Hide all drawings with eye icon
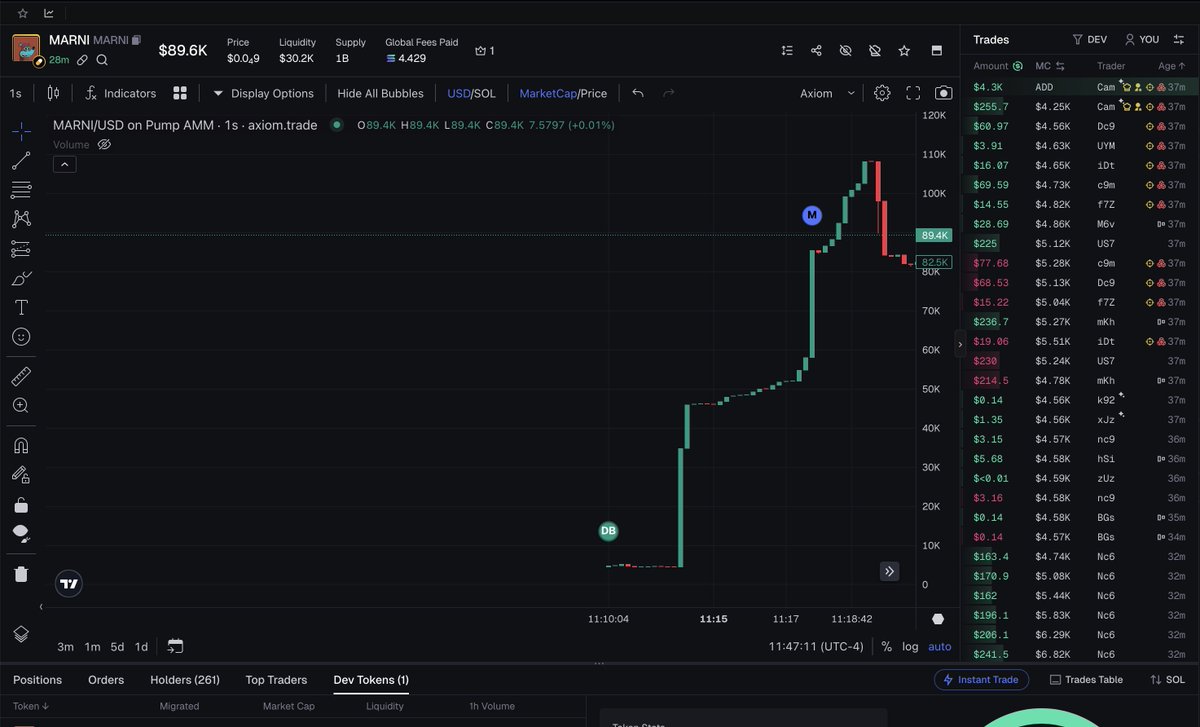Image resolution: width=1200 pixels, height=727 pixels. (x=21, y=534)
